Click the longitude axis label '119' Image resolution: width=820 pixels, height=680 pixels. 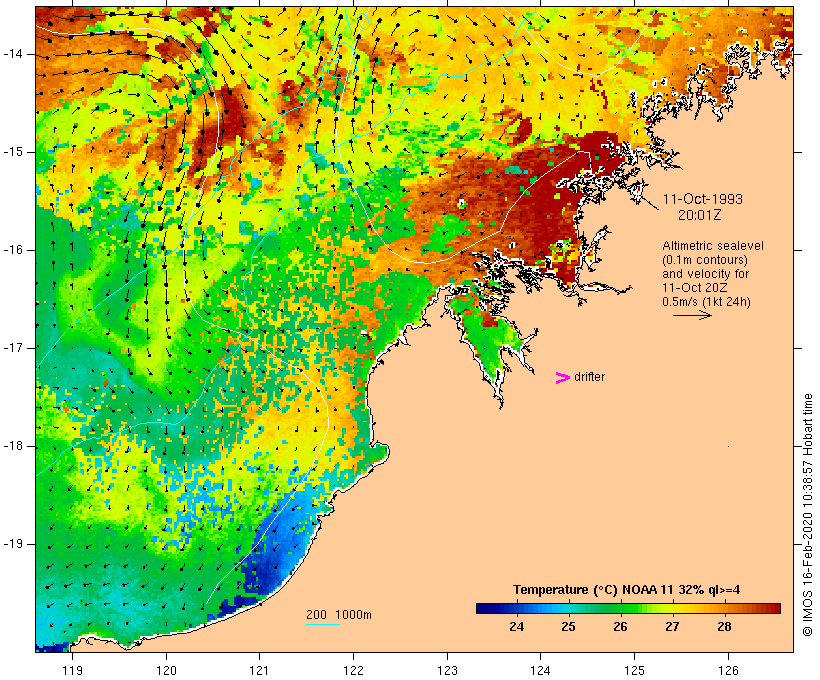point(72,670)
